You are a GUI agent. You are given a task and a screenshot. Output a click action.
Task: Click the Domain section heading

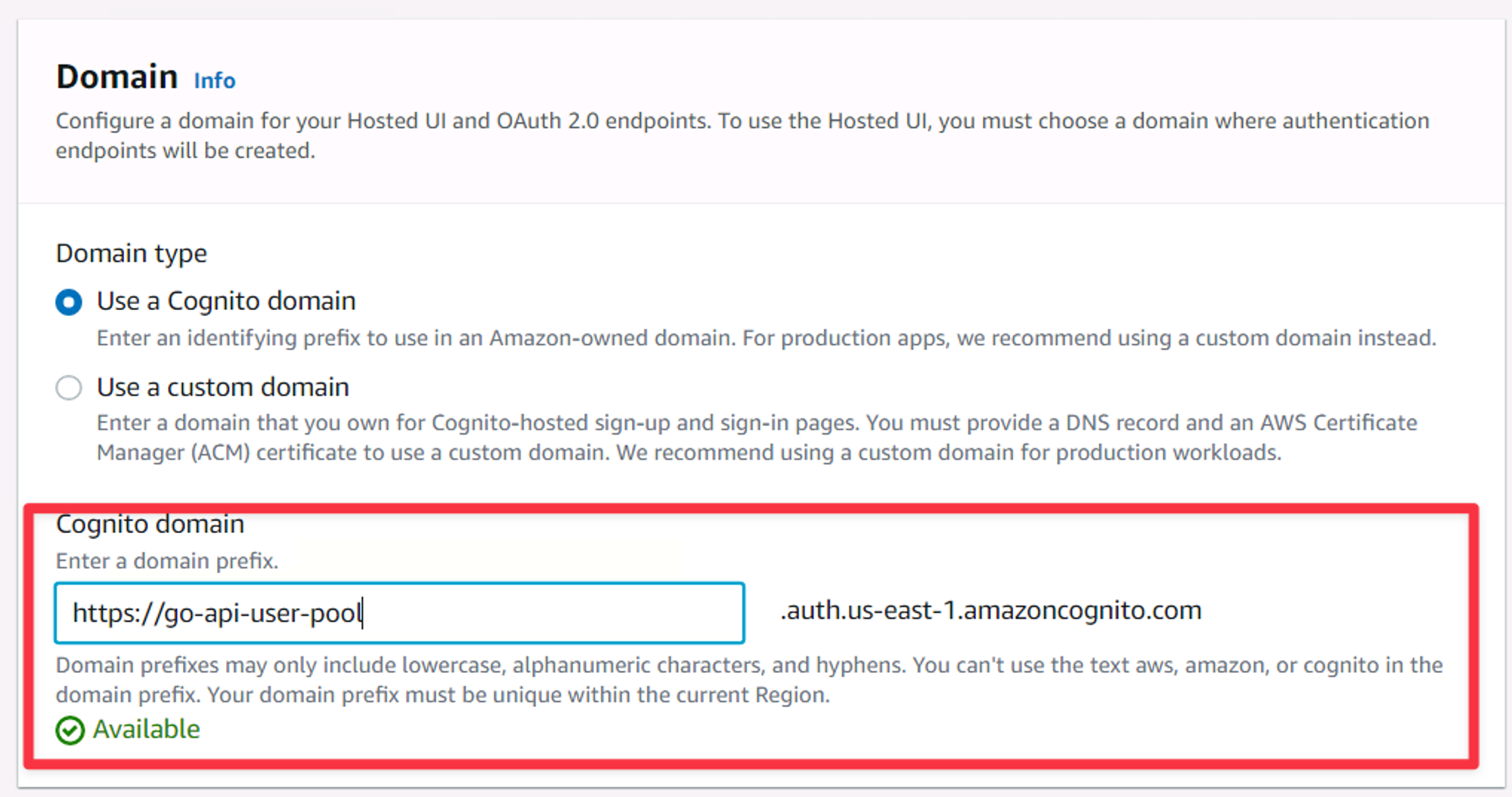117,77
